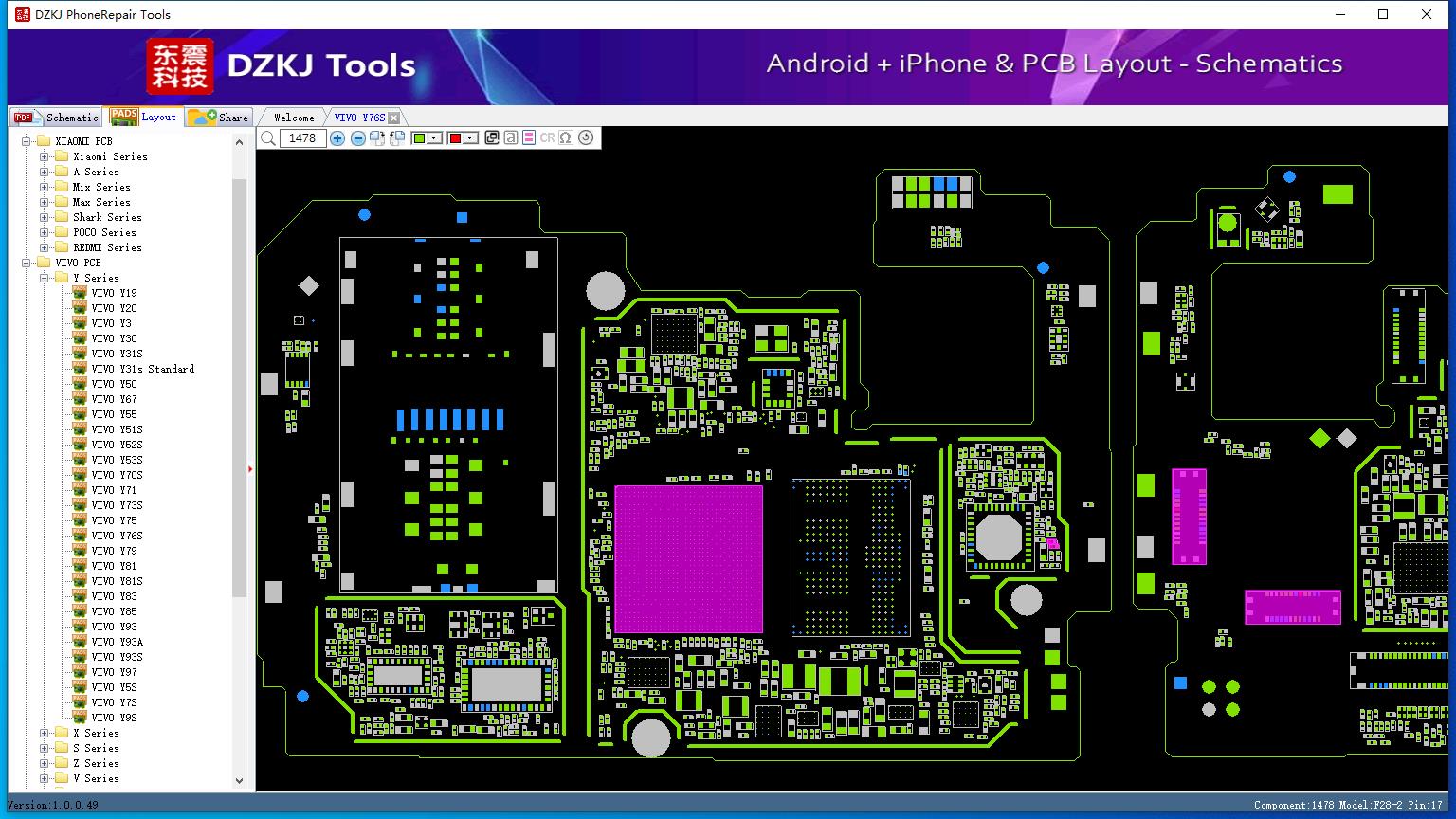
Task: Click the red splitter arrow to collapse sidebar
Action: pyautogui.click(x=250, y=468)
